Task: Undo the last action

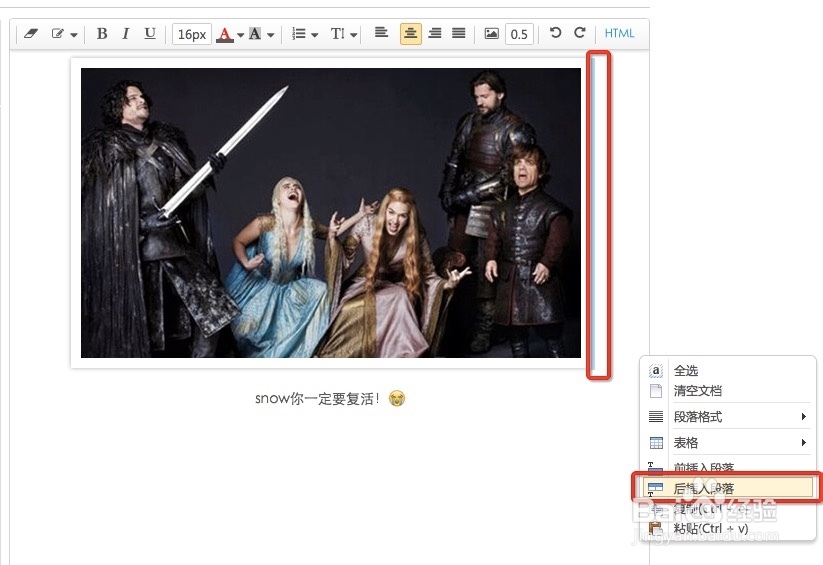Action: coord(555,33)
